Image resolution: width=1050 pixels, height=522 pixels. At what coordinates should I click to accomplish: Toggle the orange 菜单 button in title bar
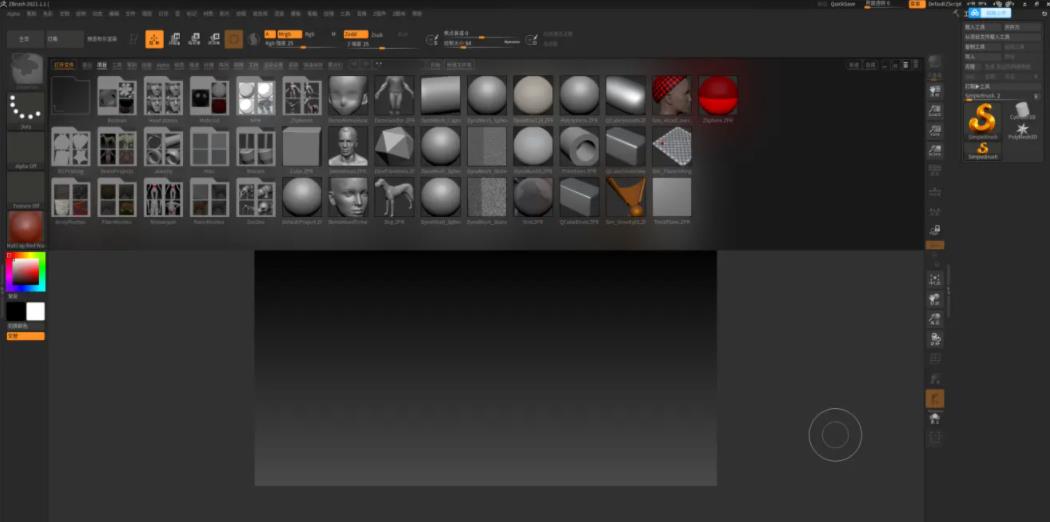[x=916, y=4]
